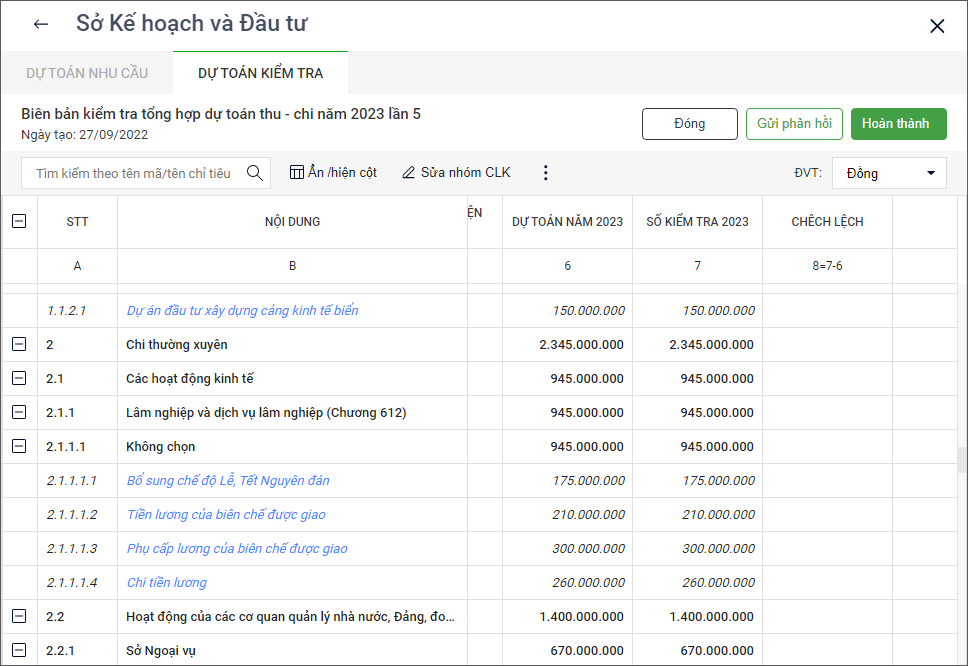Click Sửa nhóm CLK pencil option
This screenshot has height=666, width=968.
[x=456, y=173]
